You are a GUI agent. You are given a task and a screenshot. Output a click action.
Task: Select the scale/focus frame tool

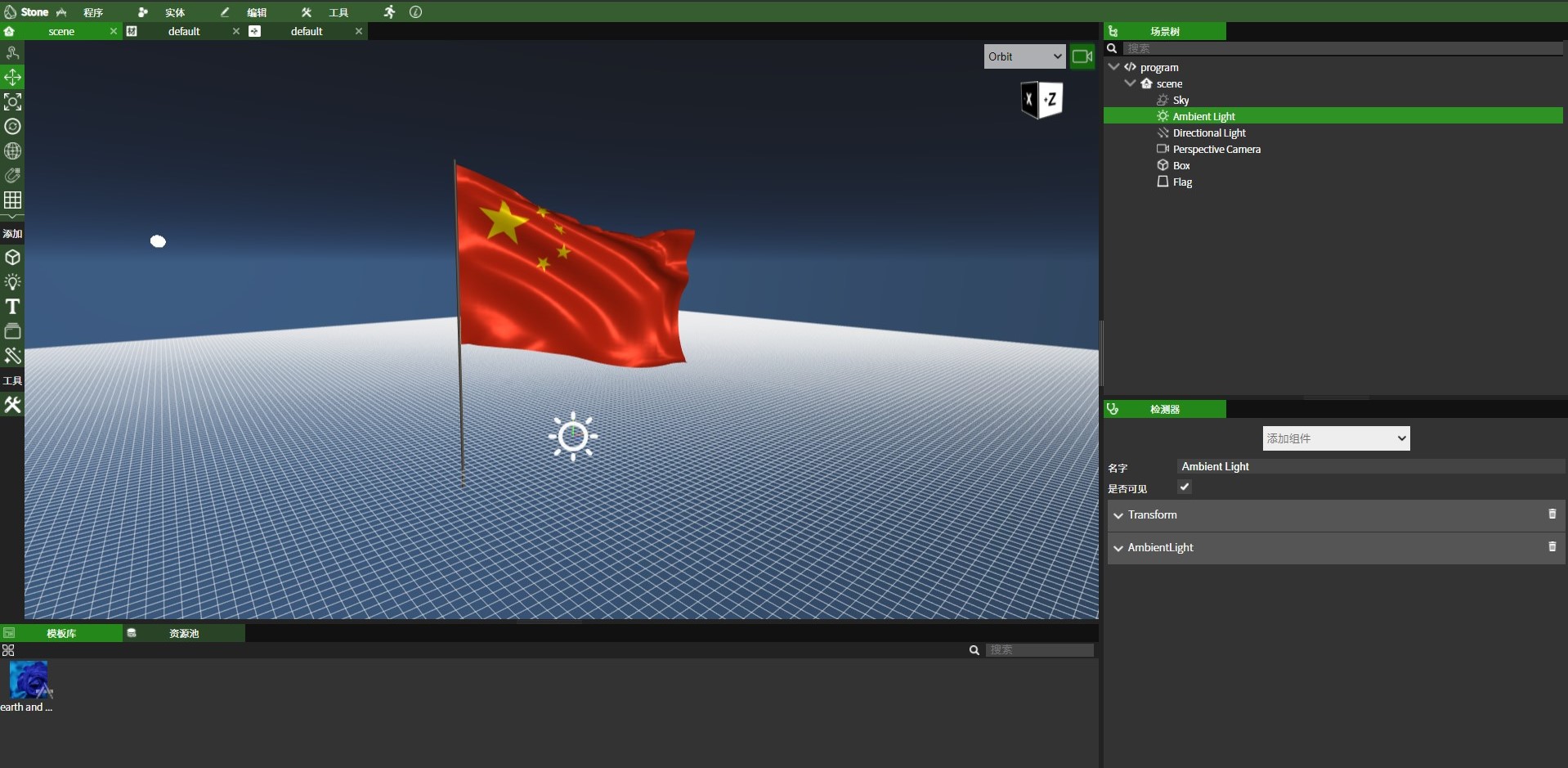pyautogui.click(x=12, y=102)
